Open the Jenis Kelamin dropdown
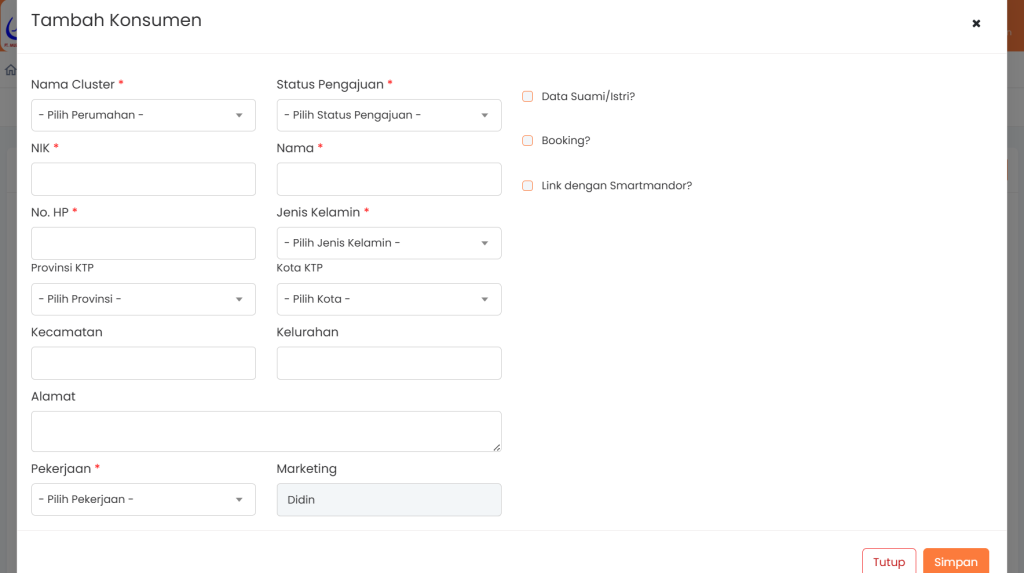 point(389,243)
